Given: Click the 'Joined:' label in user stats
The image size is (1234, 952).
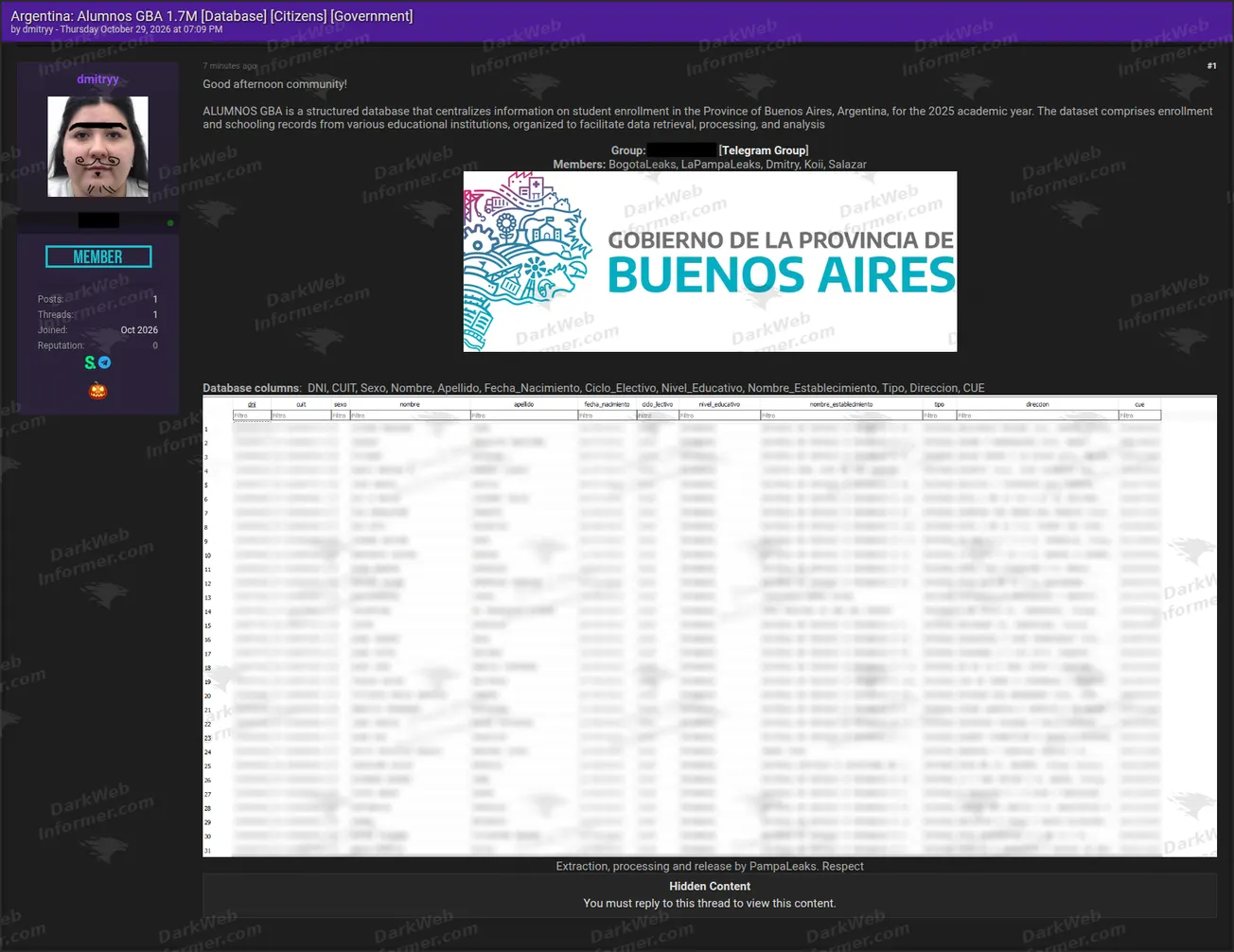Looking at the screenshot, I should (53, 330).
